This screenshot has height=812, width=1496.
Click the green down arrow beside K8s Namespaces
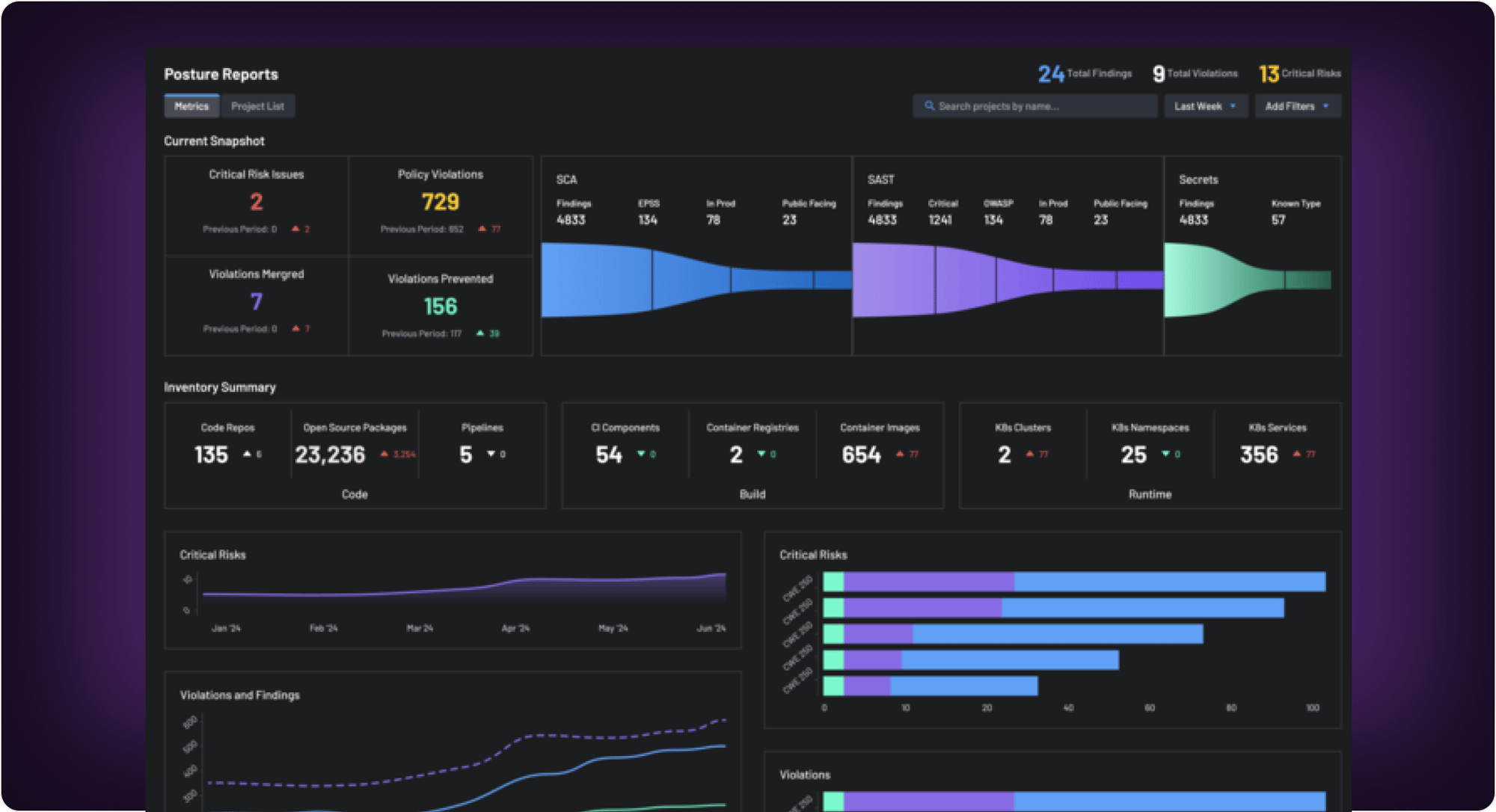click(1165, 454)
